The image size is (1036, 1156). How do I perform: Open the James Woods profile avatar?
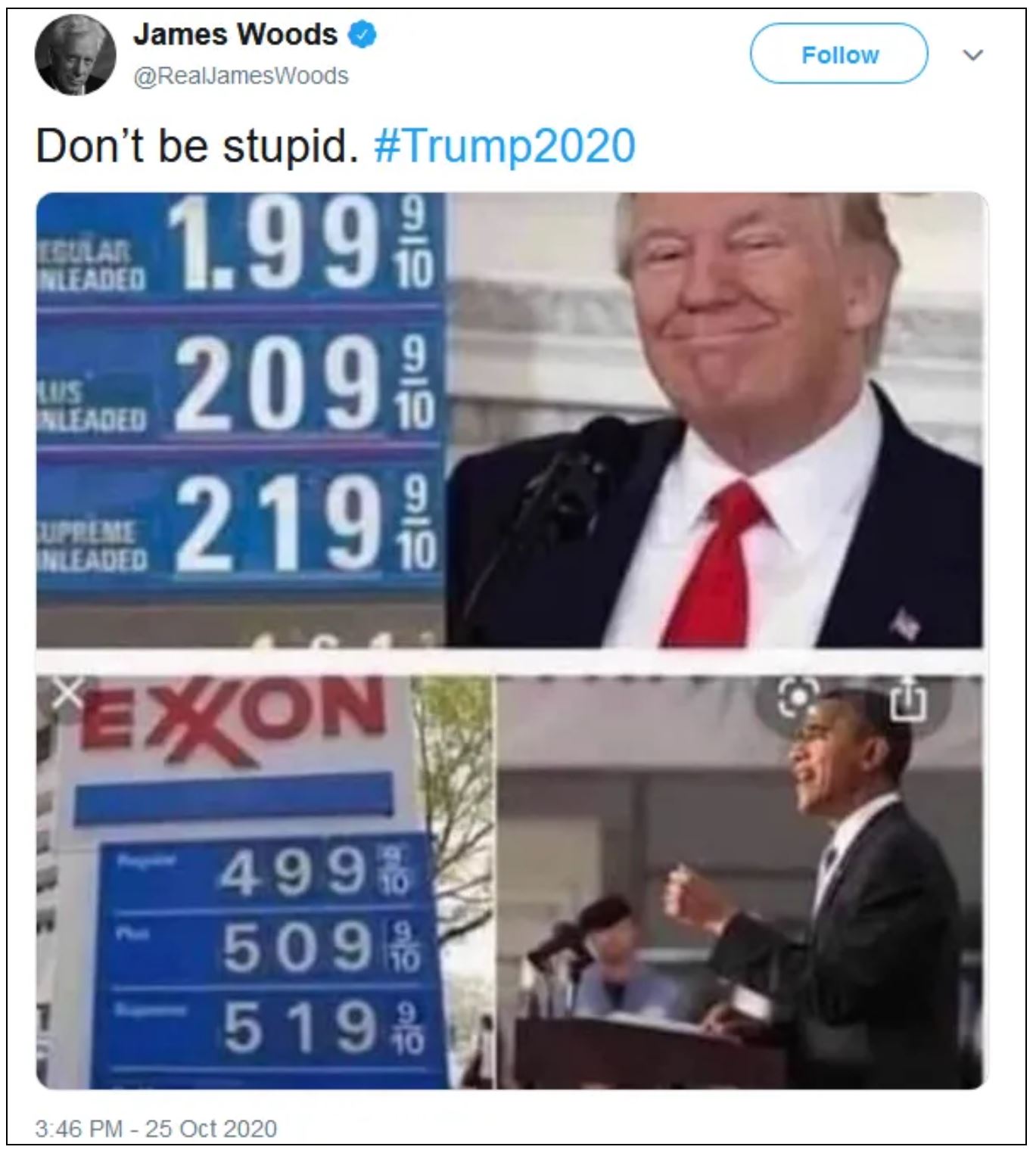76,54
